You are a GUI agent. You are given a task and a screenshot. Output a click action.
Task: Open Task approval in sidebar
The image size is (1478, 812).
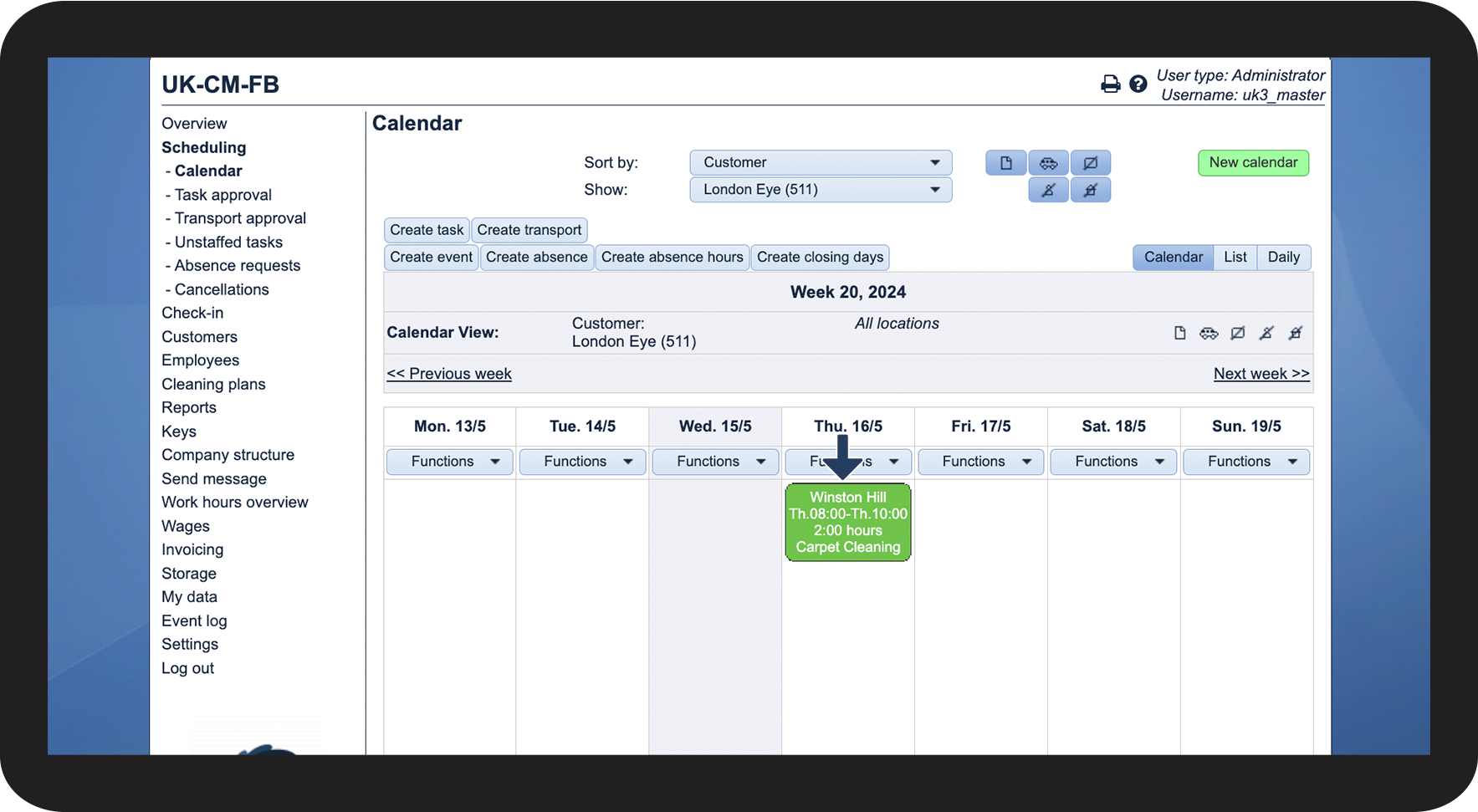[x=223, y=195]
